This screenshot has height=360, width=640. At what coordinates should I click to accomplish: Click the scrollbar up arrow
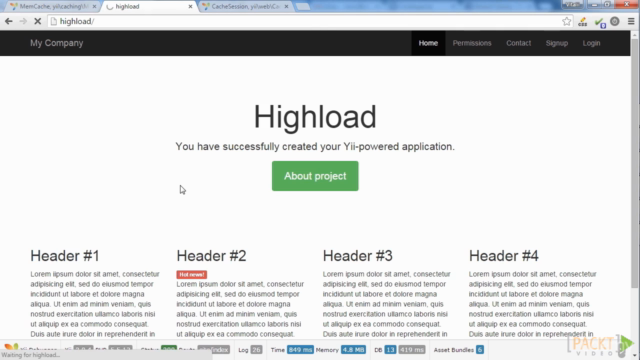635,35
